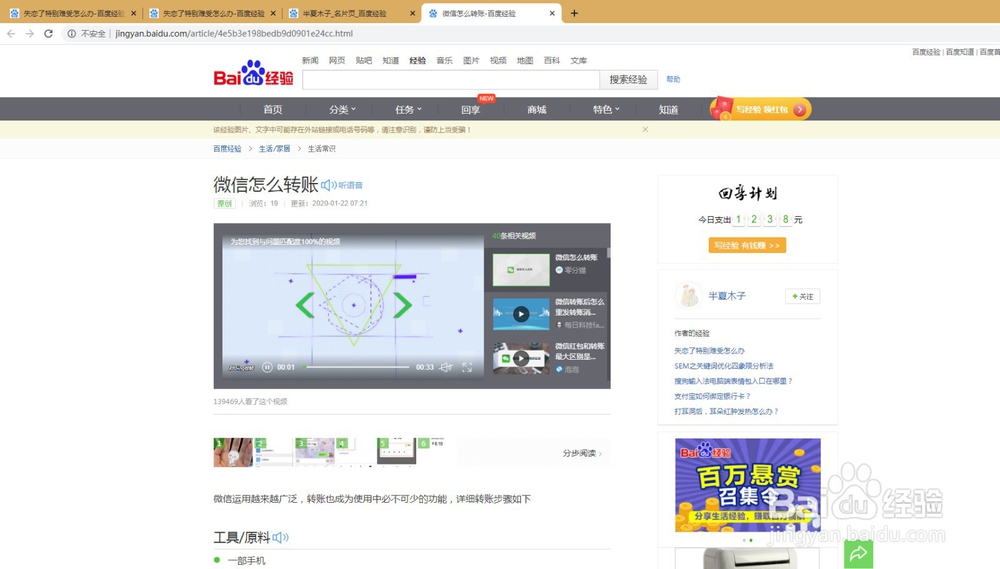The width and height of the screenshot is (1000, 569).
Task: Mute the video volume icon
Action: click(x=446, y=367)
